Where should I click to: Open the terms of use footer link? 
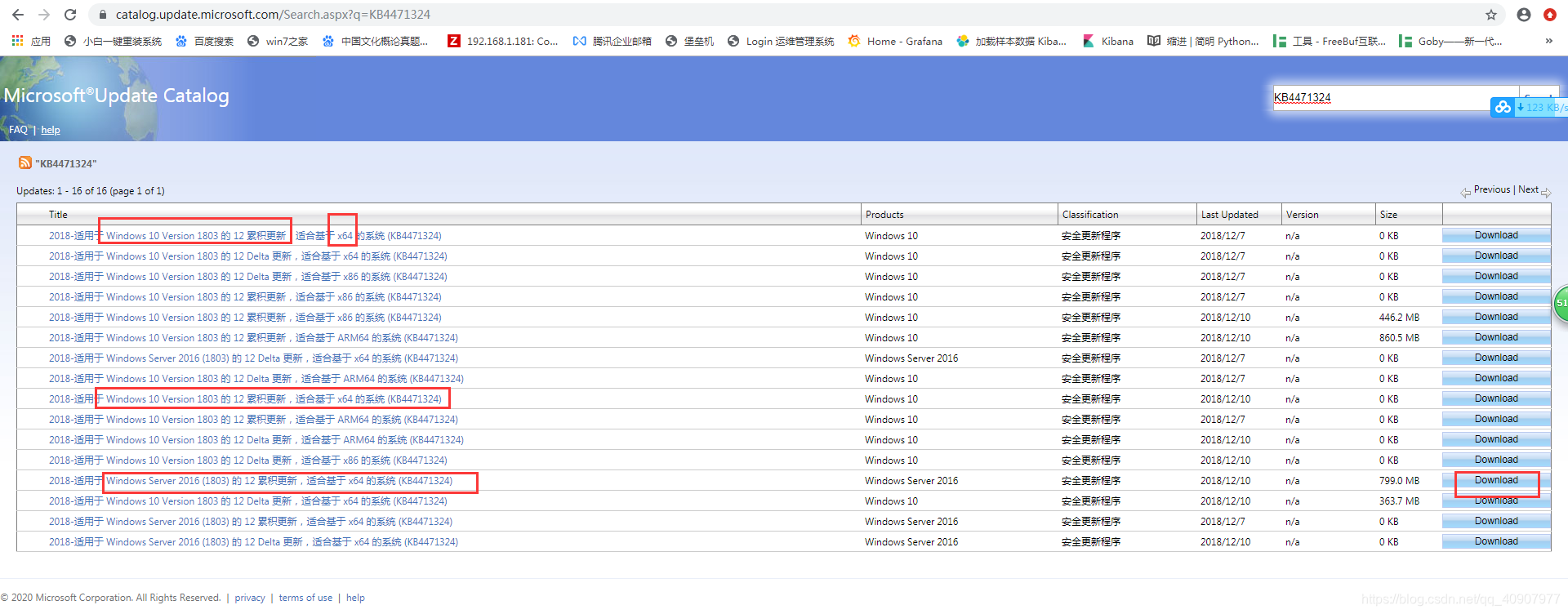click(305, 598)
